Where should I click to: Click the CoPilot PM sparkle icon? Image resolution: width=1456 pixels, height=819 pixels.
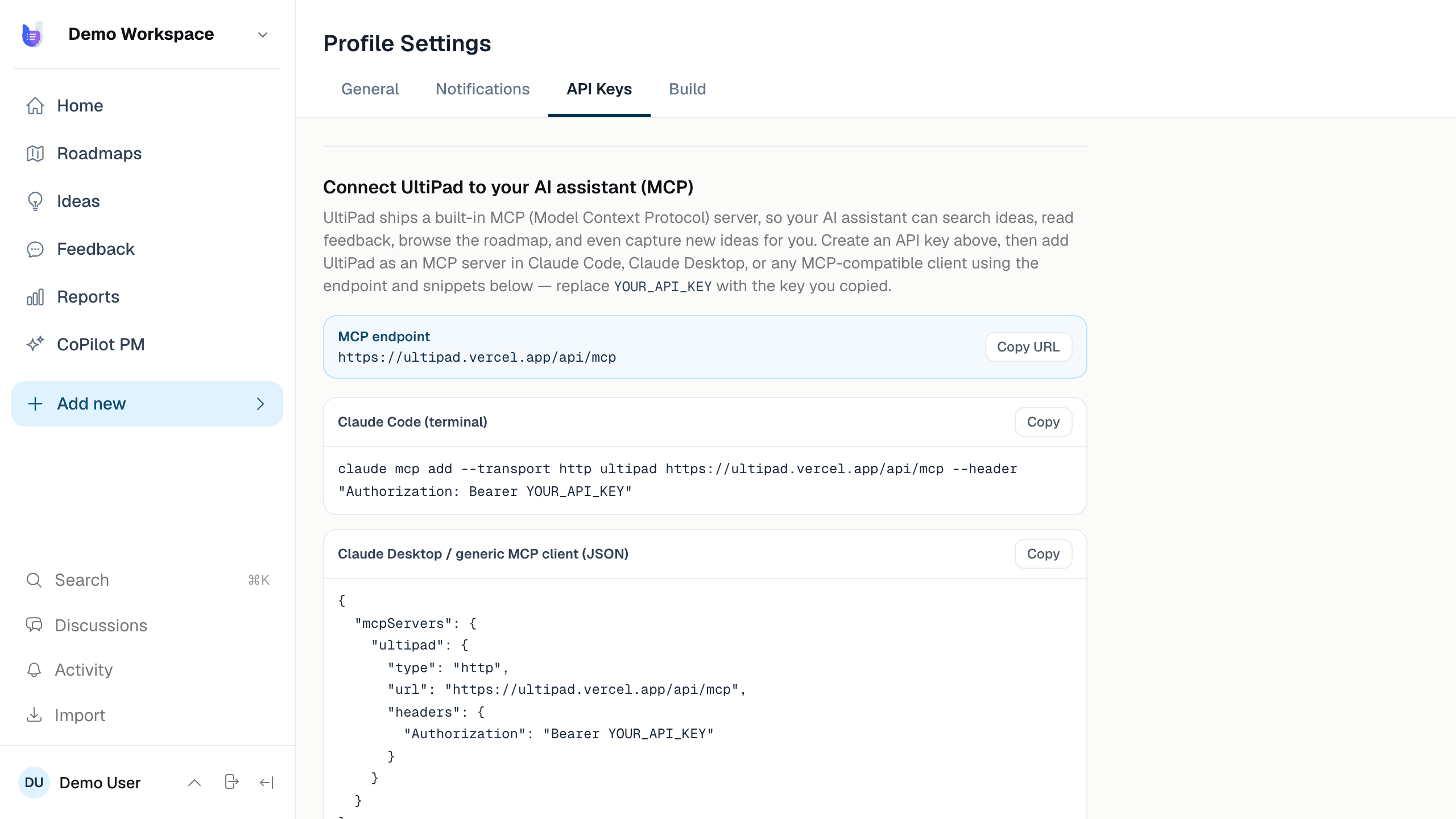tap(35, 344)
